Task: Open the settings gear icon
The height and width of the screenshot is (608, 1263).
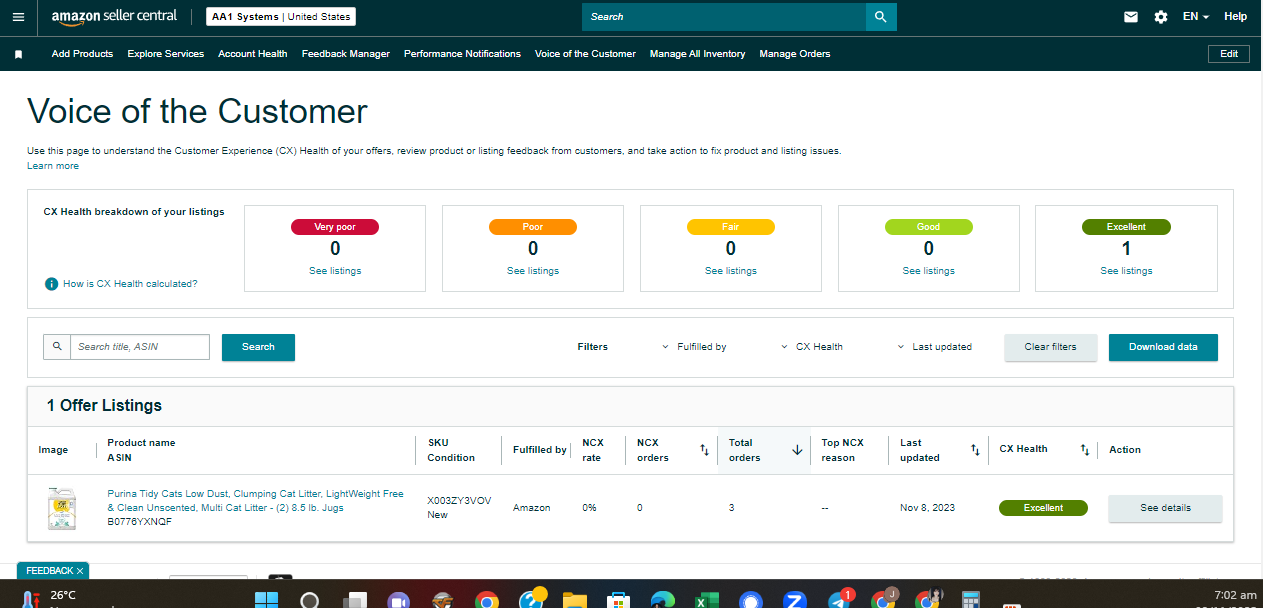Action: [1161, 17]
